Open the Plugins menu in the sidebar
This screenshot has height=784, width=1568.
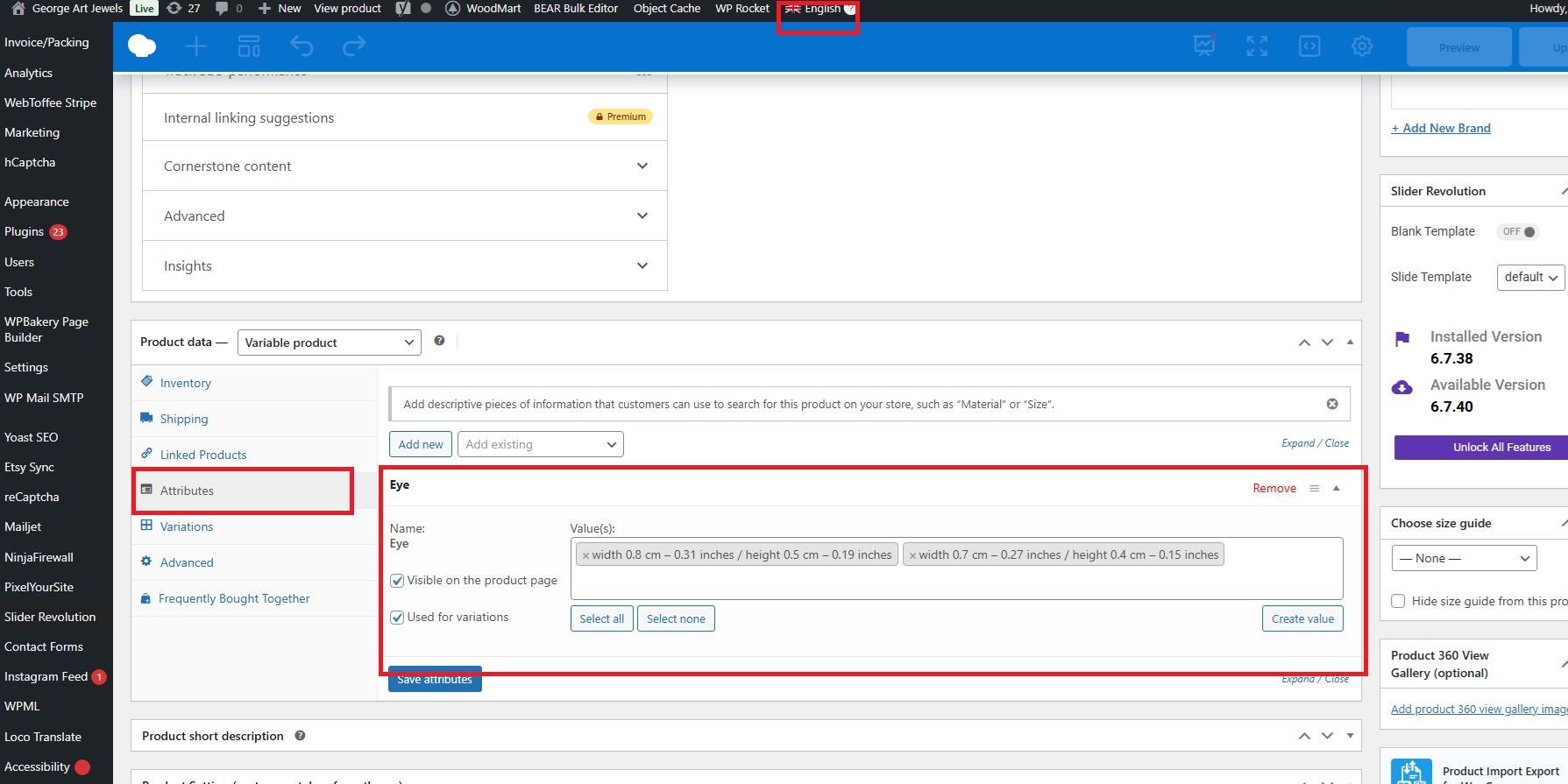pyautogui.click(x=24, y=232)
